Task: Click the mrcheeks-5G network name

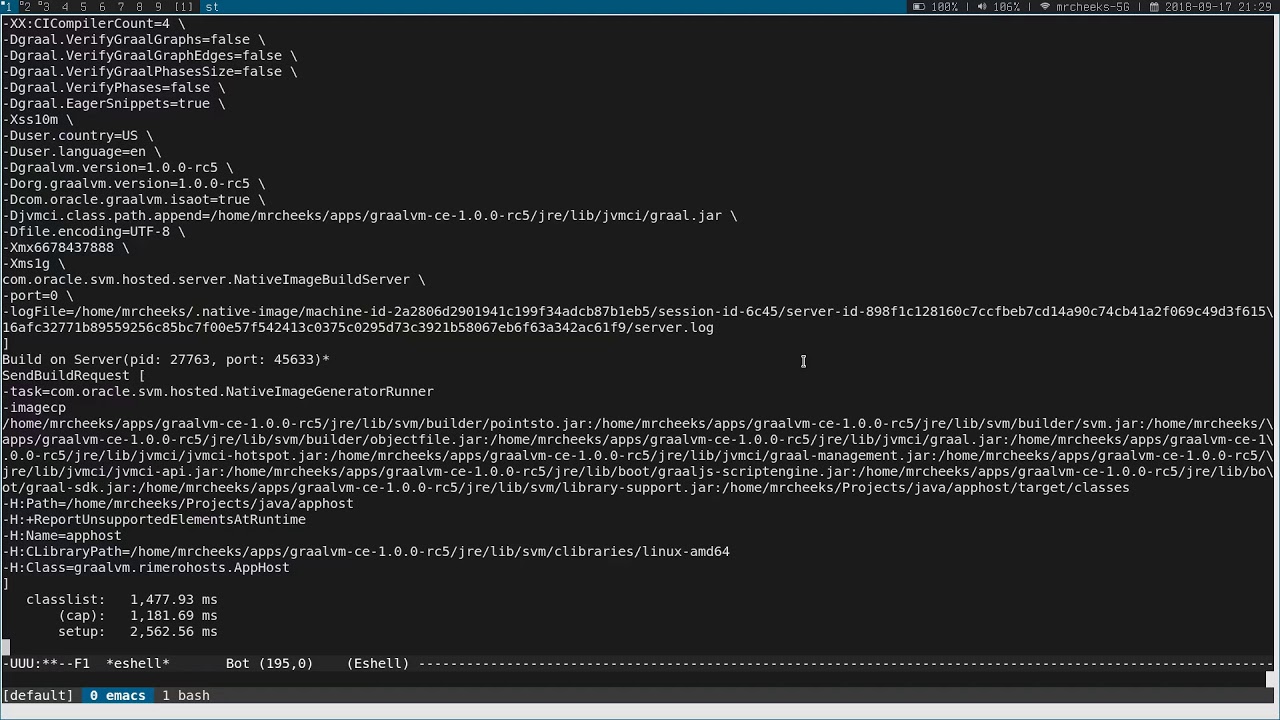Action: tap(1093, 7)
